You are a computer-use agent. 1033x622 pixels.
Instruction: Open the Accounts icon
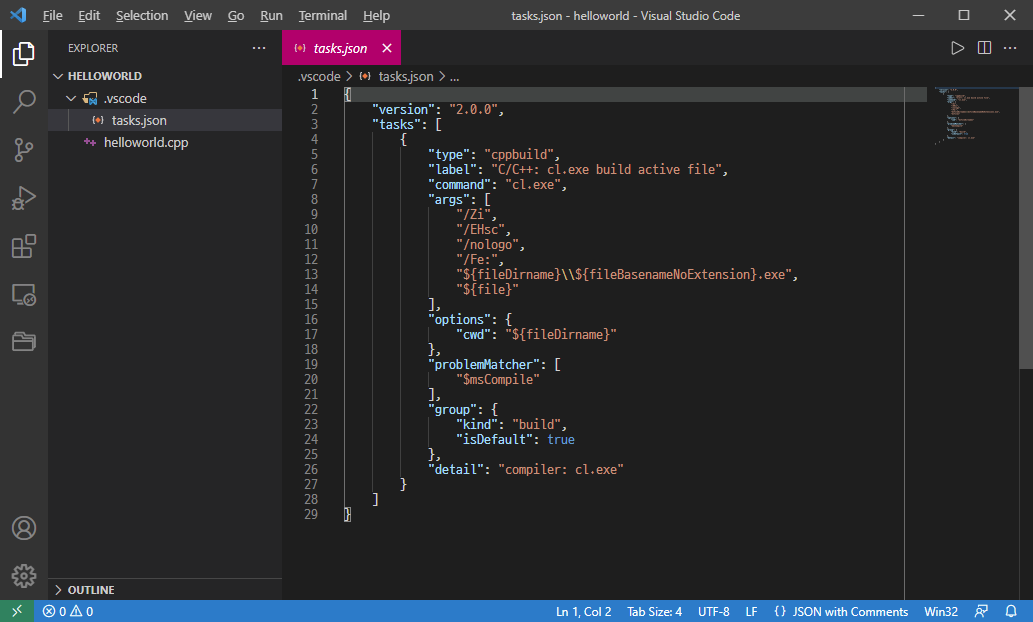pos(24,528)
